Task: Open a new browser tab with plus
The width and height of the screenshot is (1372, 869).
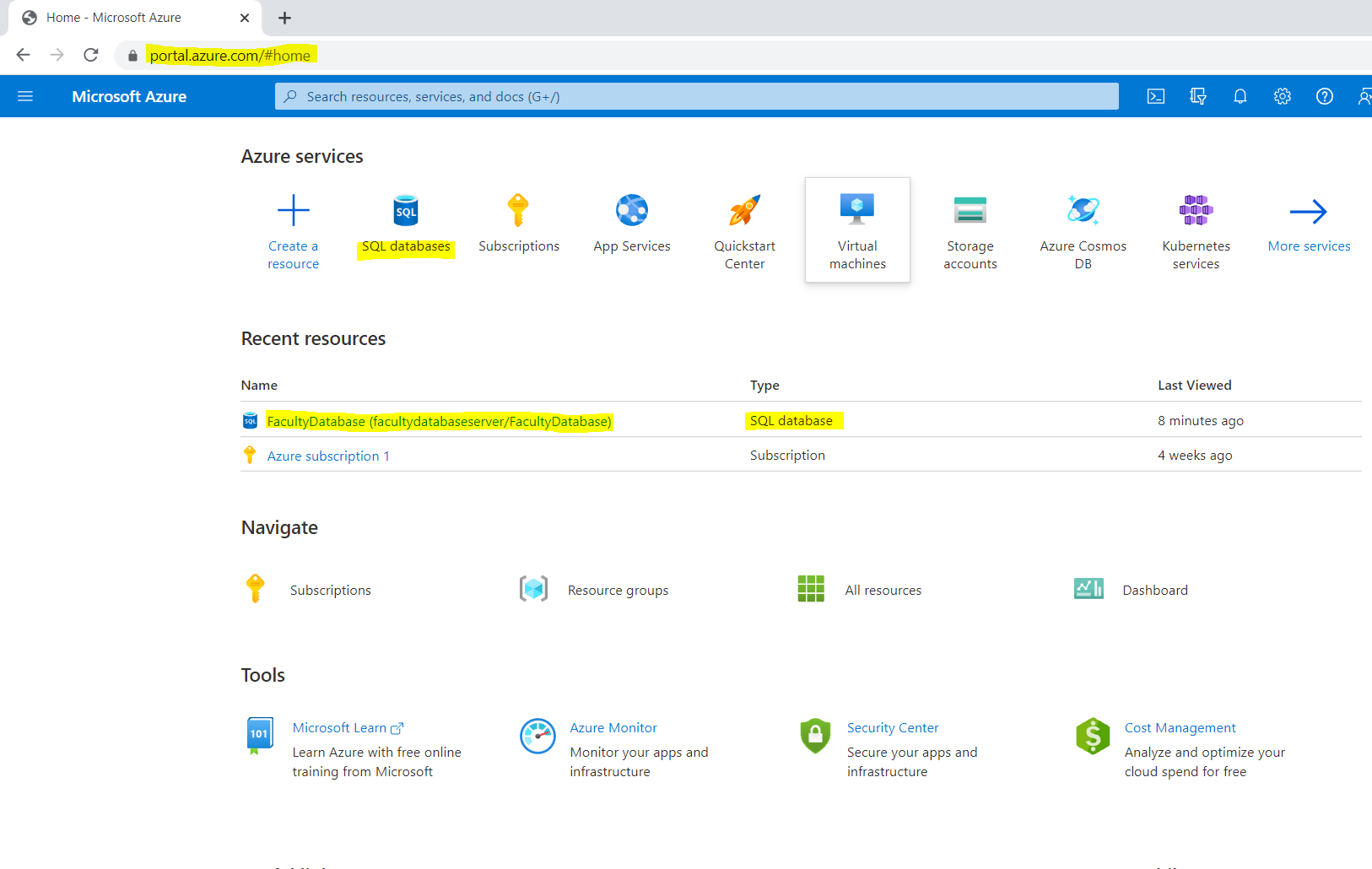Action: 285,18
